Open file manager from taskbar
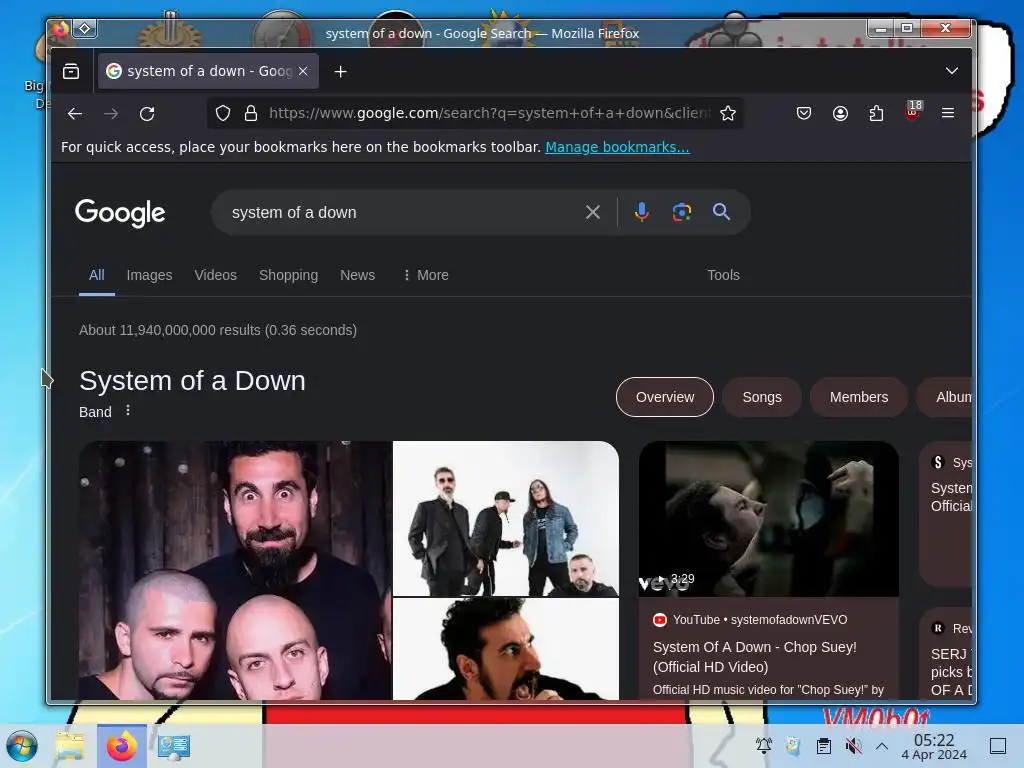 70,746
